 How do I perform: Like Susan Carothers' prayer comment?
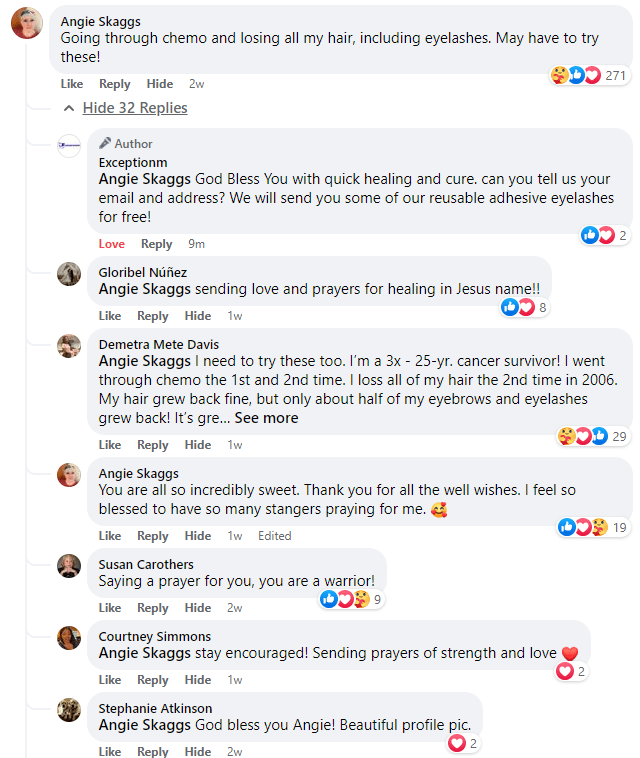[x=110, y=608]
